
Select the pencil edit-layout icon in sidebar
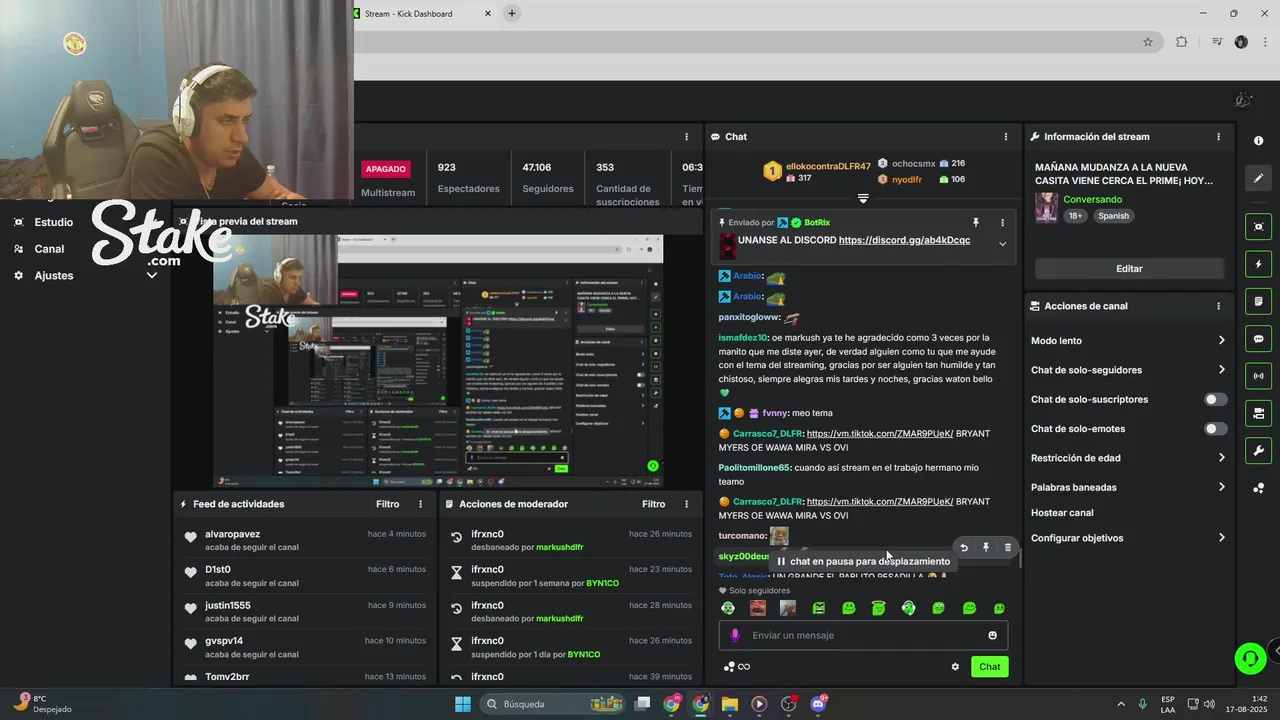pos(1258,178)
